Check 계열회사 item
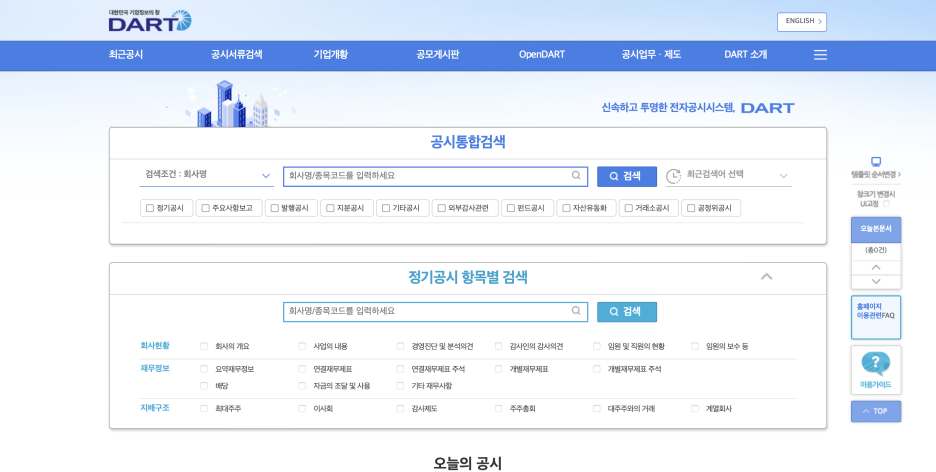The image size is (936, 472). [x=695, y=409]
